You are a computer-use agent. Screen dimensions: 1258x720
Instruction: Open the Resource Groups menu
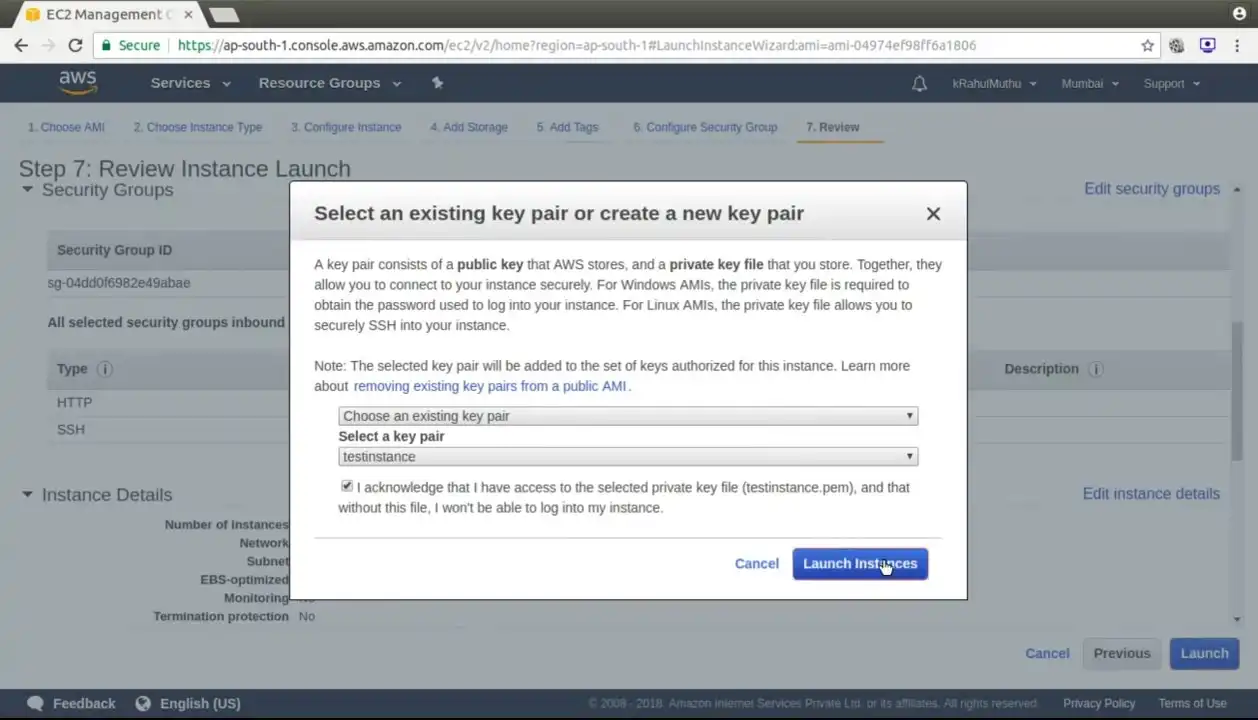[329, 83]
